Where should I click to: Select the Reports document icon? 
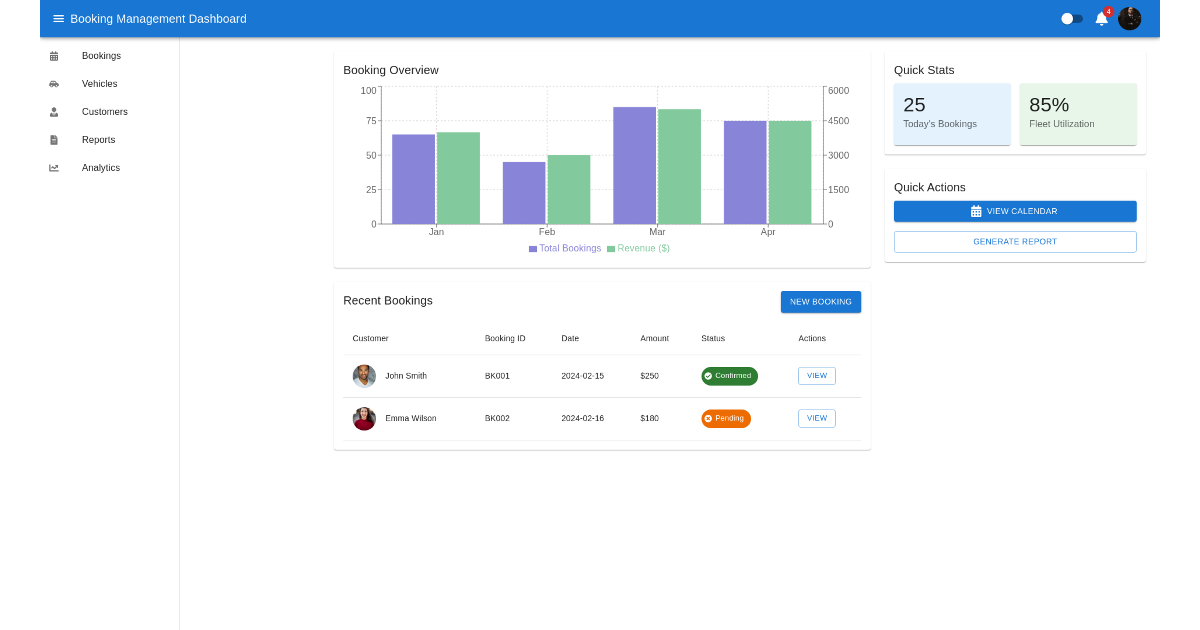[x=53, y=140]
